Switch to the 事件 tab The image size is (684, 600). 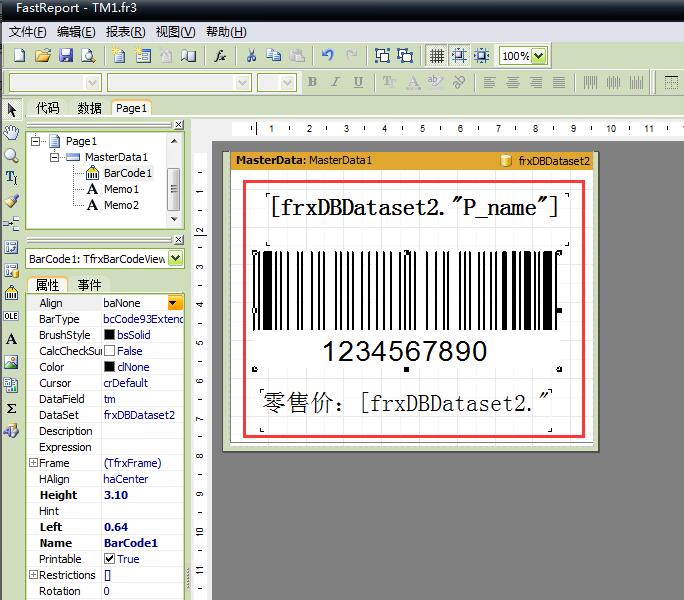pyautogui.click(x=89, y=285)
